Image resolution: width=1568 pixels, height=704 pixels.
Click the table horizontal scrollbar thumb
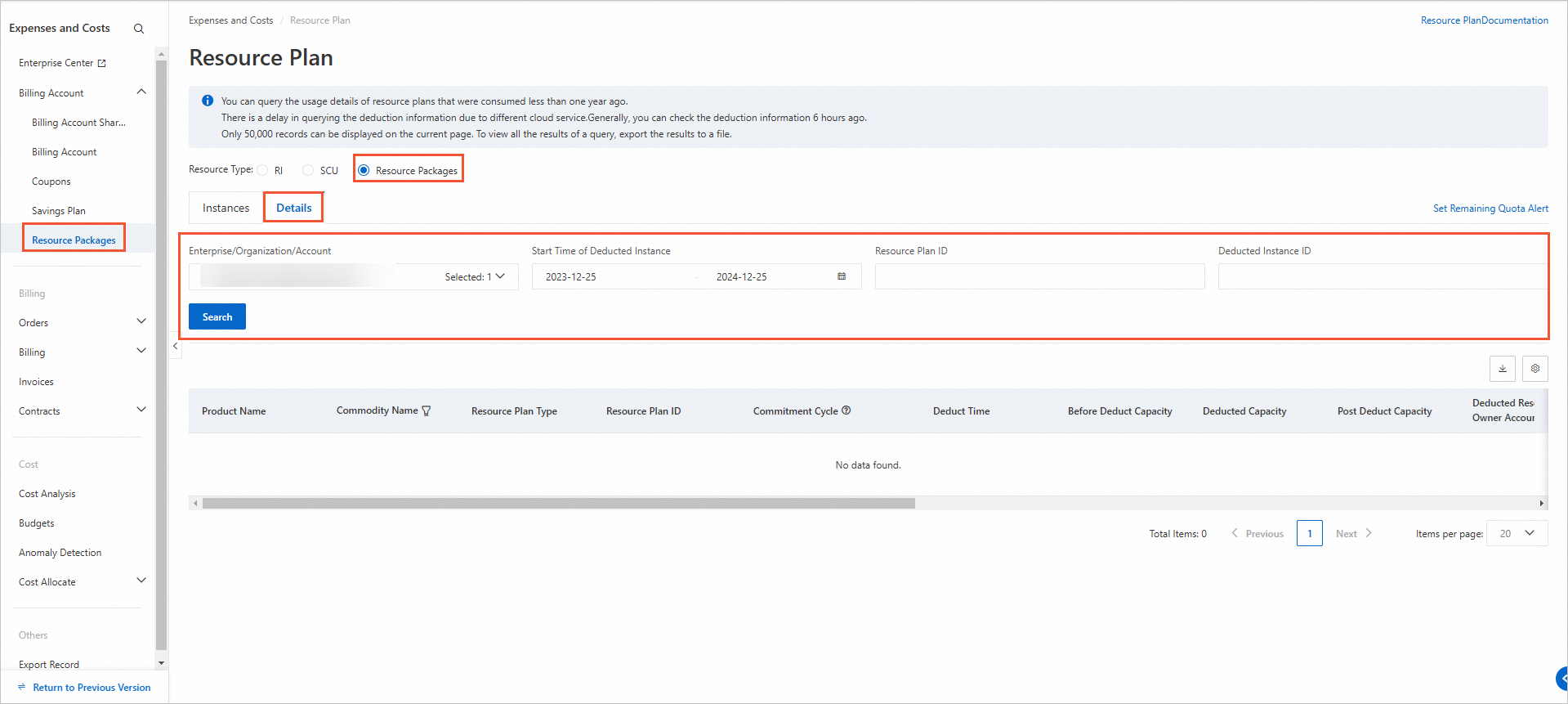pos(559,503)
